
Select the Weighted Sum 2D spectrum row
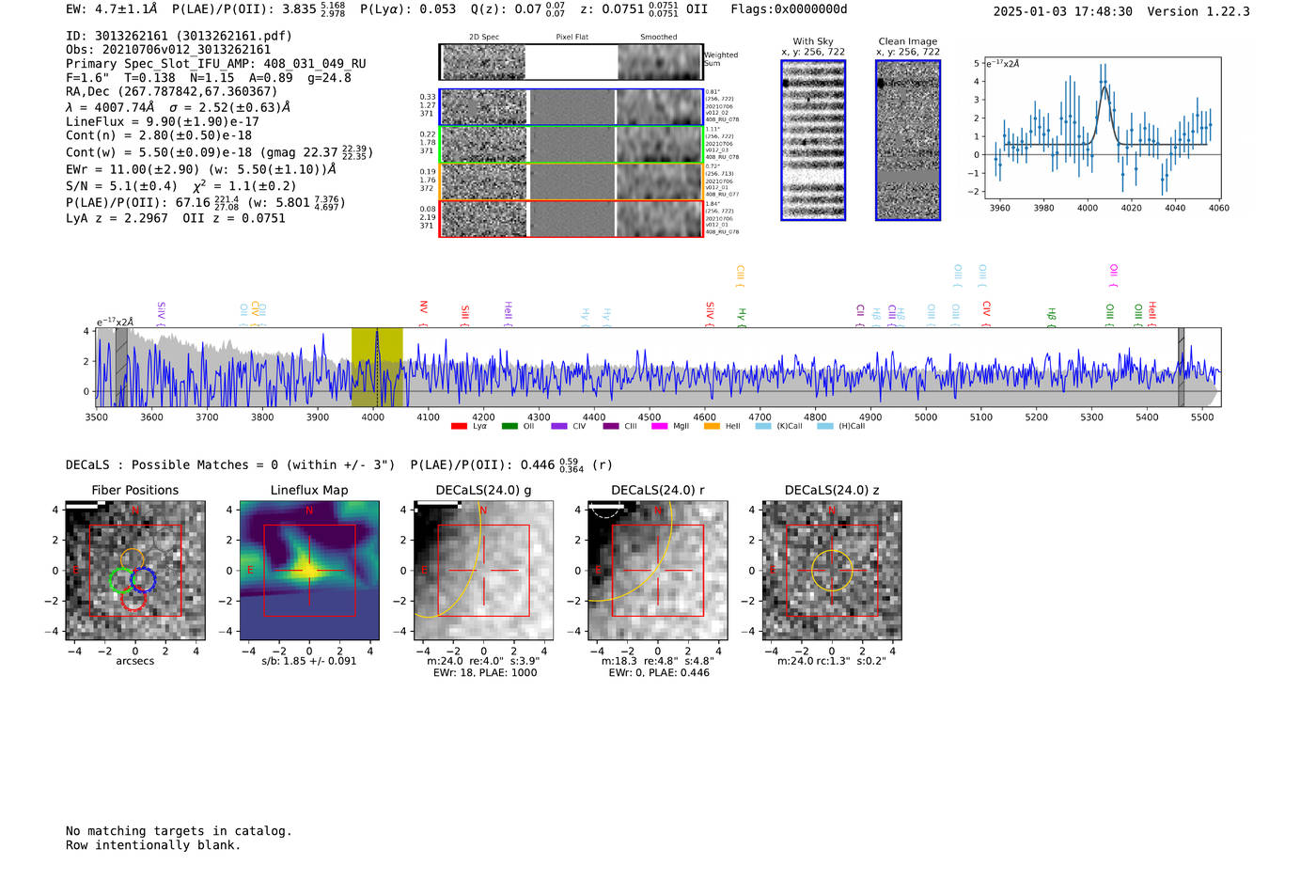click(572, 62)
